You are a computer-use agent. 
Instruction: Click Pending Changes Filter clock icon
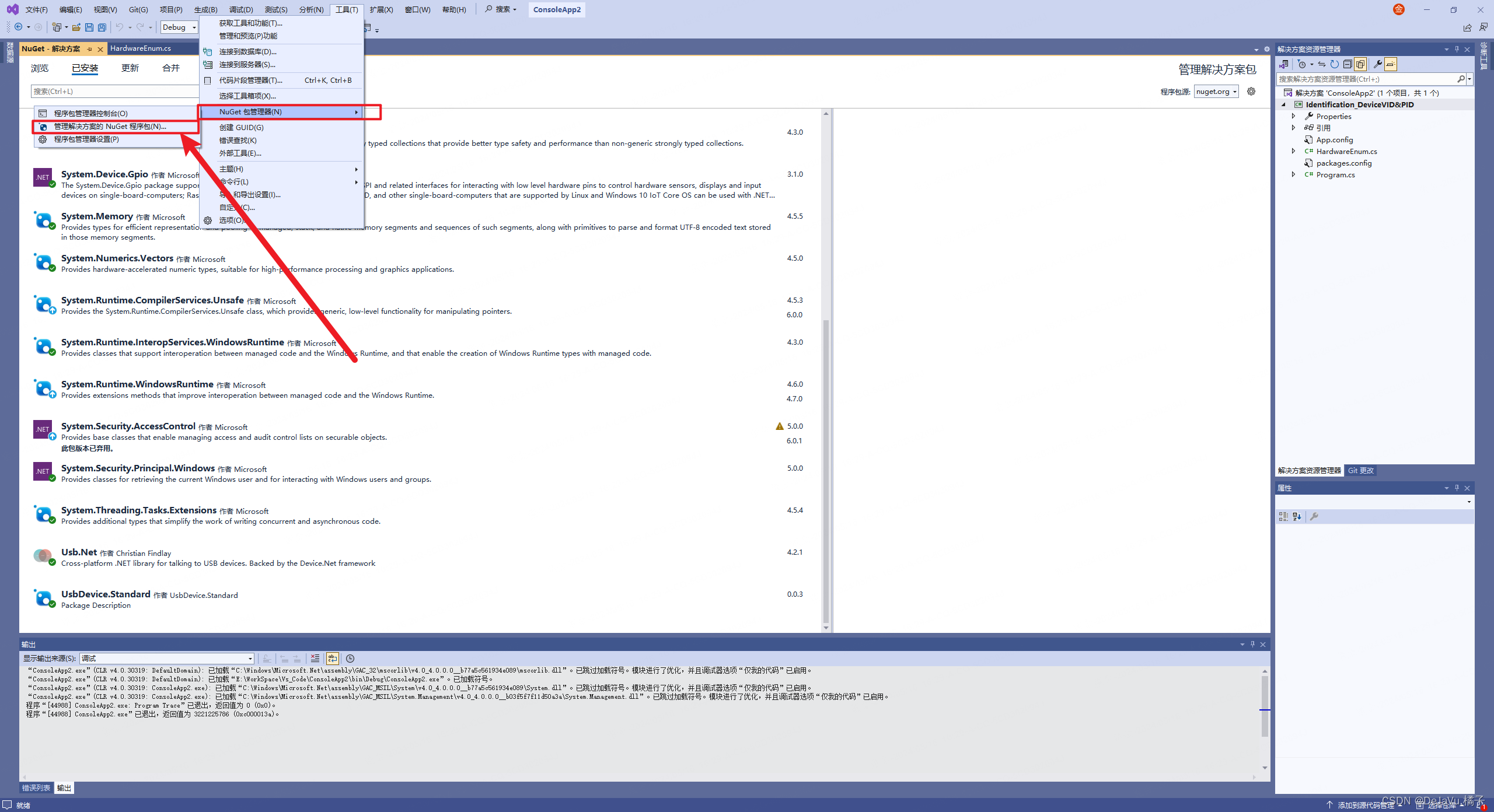tap(1301, 64)
